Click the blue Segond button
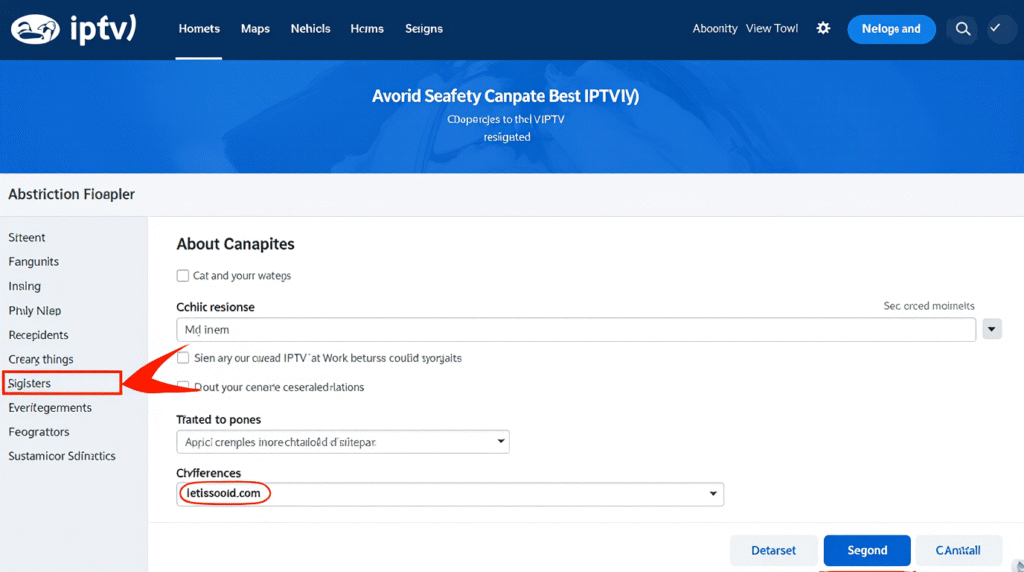 click(x=867, y=550)
